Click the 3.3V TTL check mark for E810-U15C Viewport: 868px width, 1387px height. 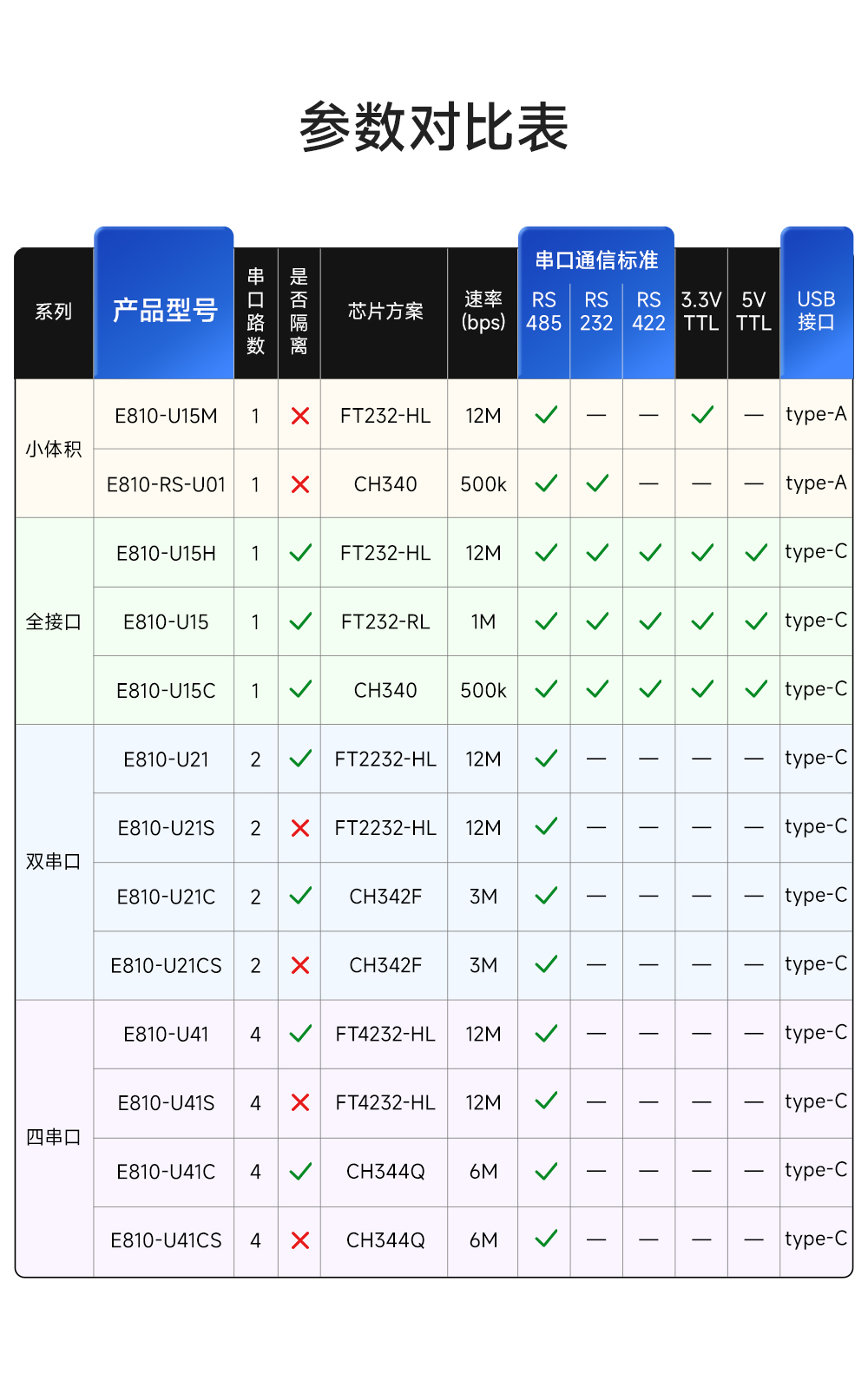pos(702,689)
